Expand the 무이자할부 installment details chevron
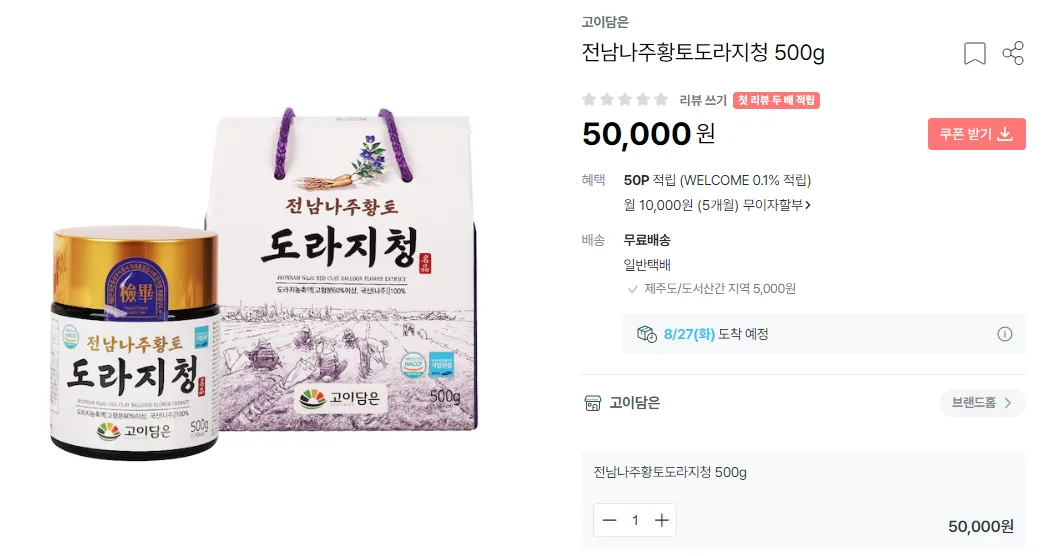1046x556 pixels. 808,205
